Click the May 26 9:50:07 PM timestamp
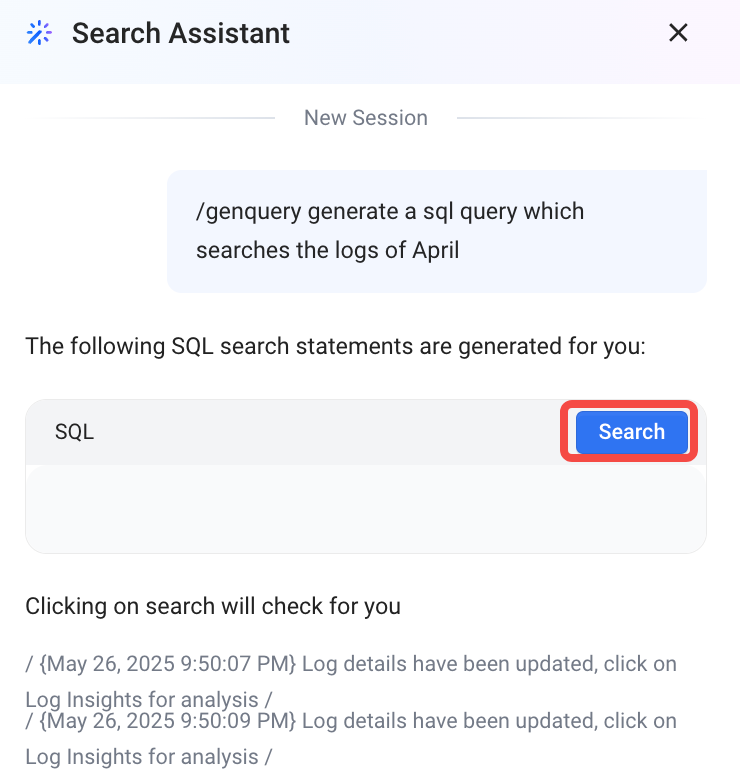Viewport: 740px width, 778px height. [167, 664]
